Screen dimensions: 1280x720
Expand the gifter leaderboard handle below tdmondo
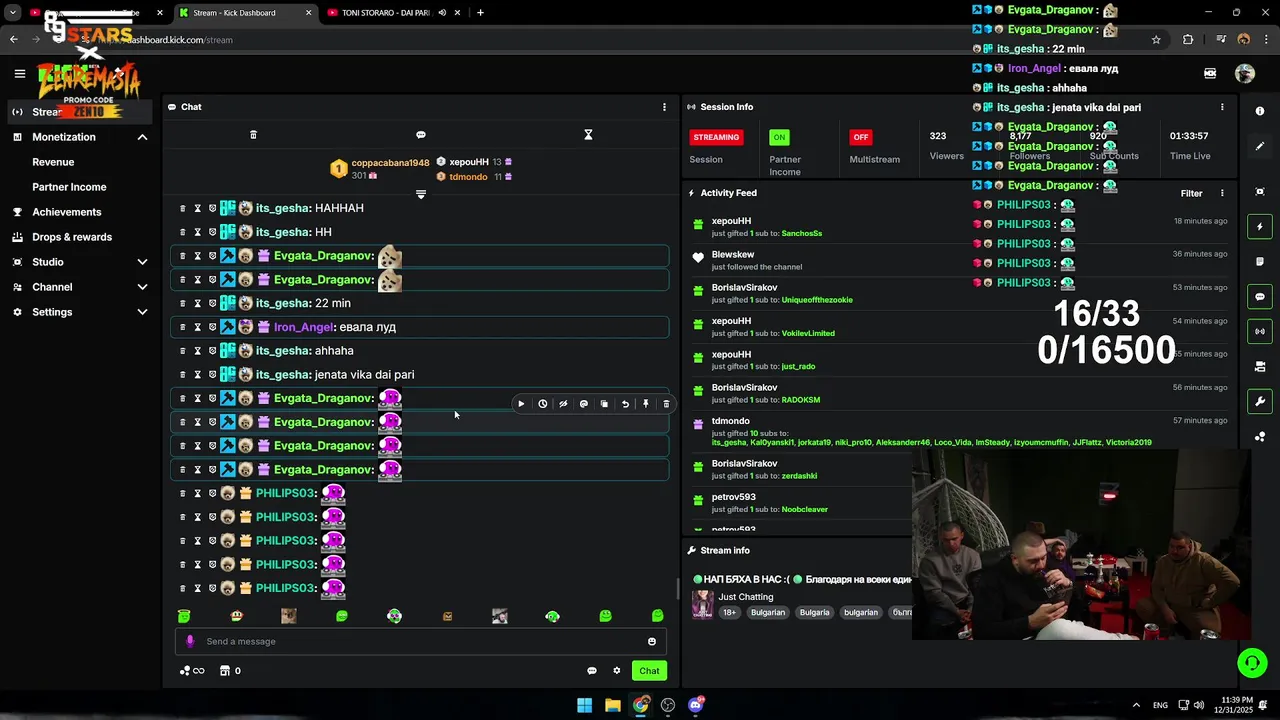[x=421, y=194]
